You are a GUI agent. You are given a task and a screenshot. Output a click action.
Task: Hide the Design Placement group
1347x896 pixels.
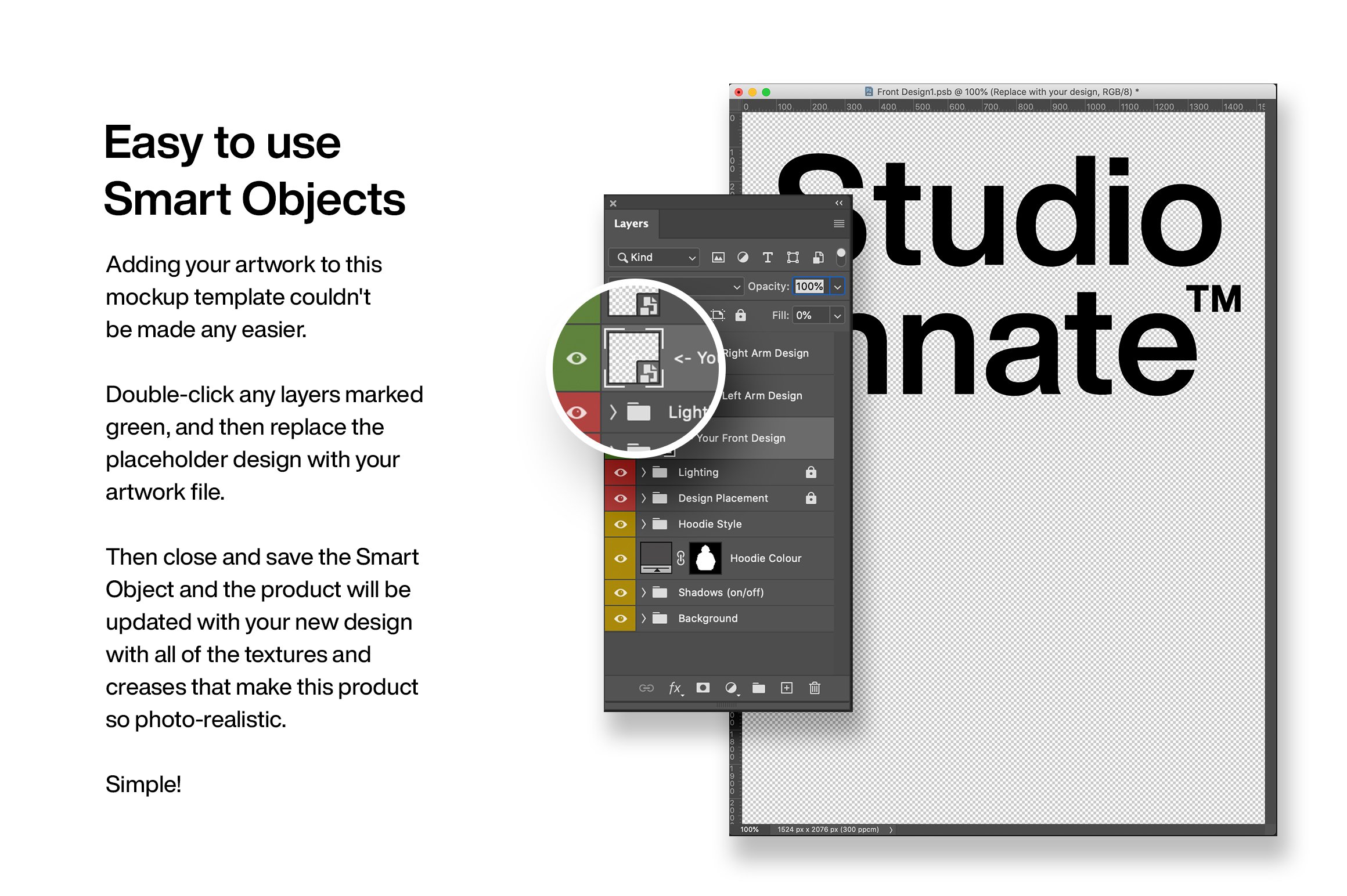[x=620, y=498]
